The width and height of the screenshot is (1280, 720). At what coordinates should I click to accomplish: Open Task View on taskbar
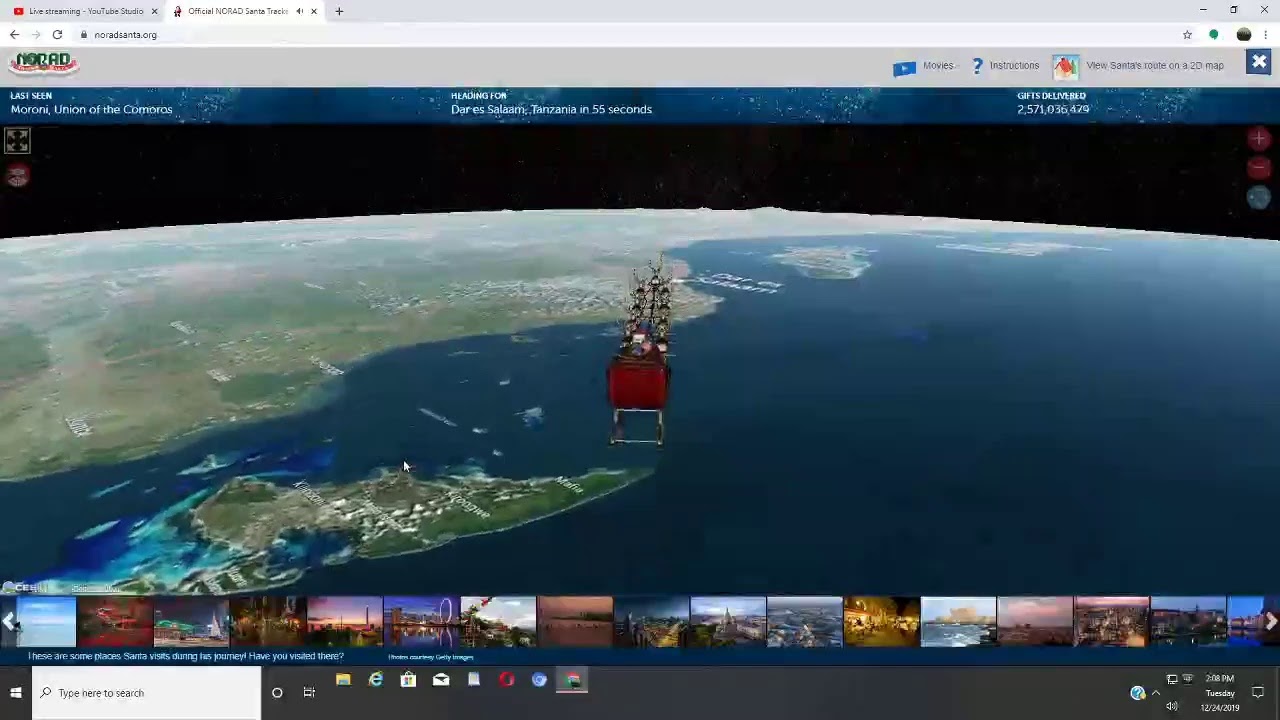tap(309, 693)
